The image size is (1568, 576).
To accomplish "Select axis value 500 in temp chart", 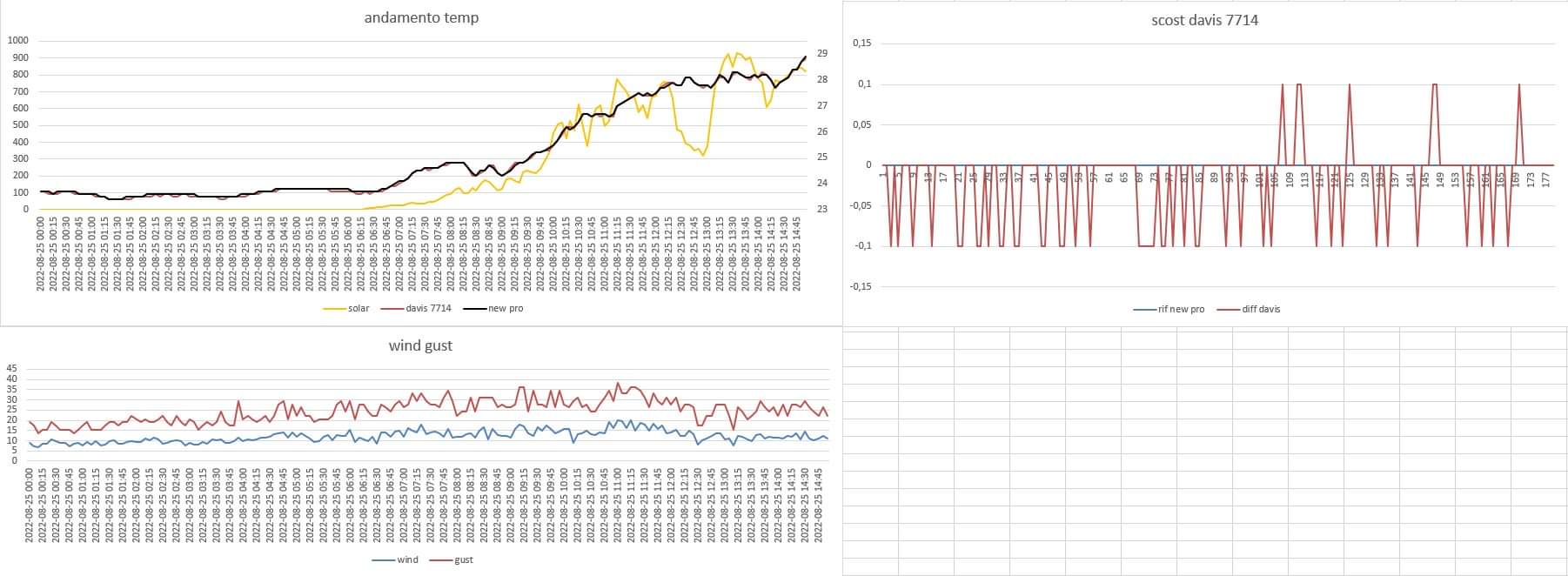I will click(x=20, y=125).
